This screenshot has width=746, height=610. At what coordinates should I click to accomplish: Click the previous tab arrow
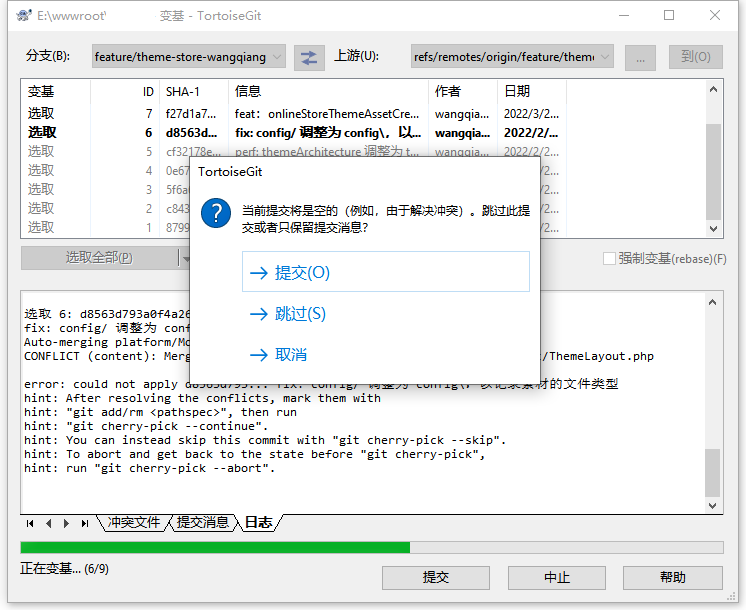(x=49, y=523)
